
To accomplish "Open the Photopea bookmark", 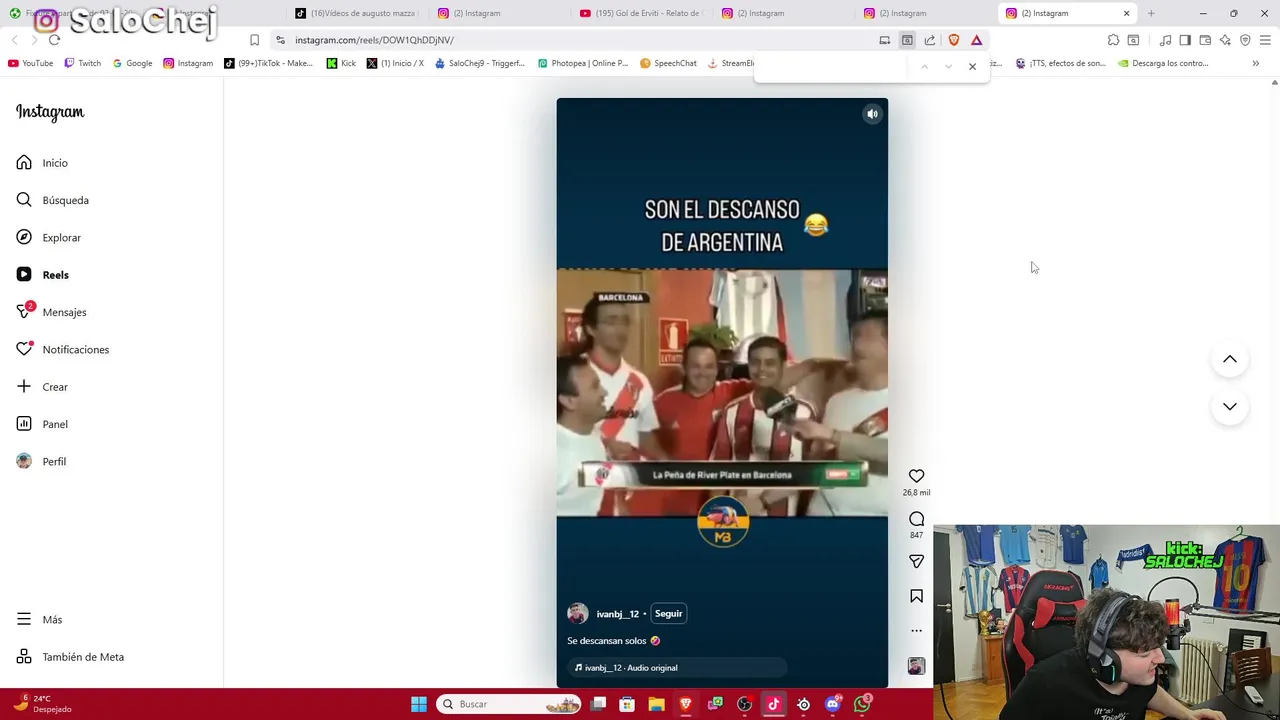I will pyautogui.click(x=583, y=63).
